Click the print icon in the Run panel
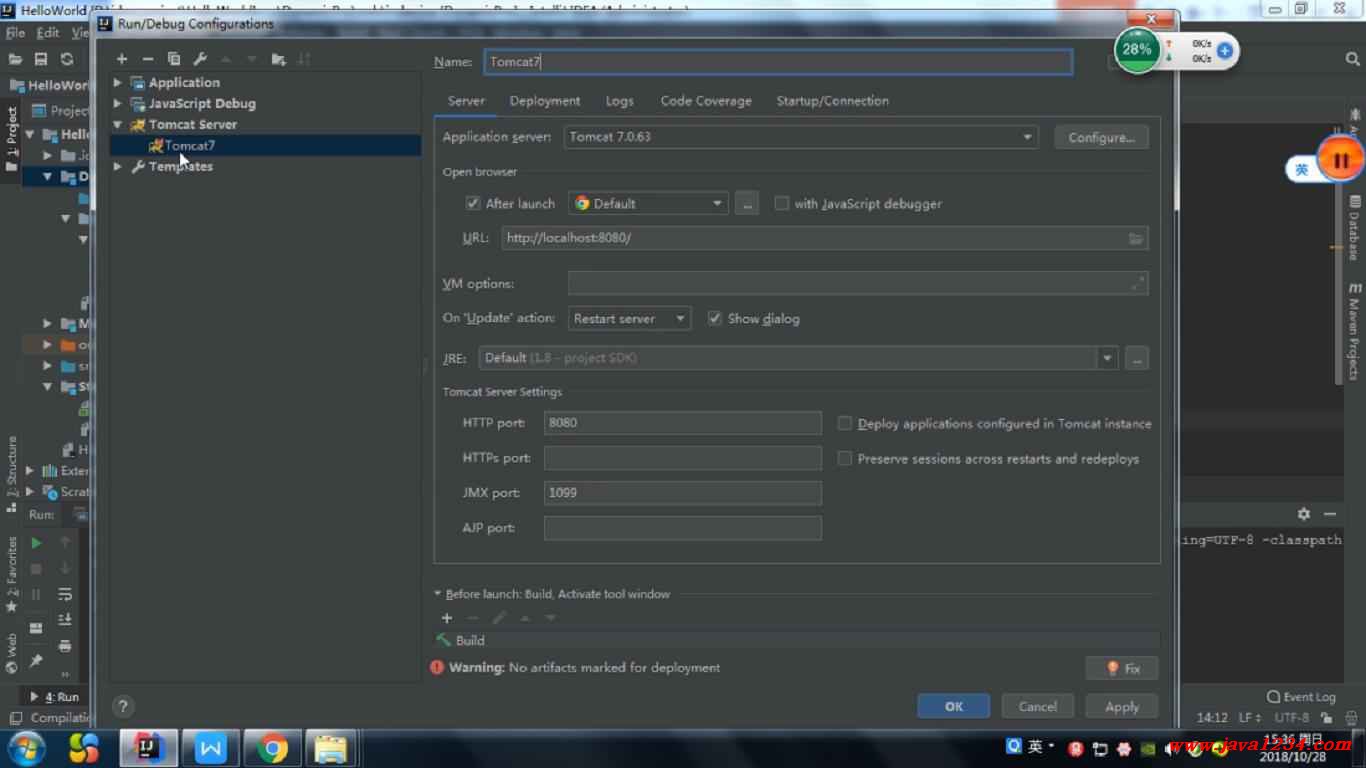Viewport: 1366px width, 768px height. click(65, 646)
